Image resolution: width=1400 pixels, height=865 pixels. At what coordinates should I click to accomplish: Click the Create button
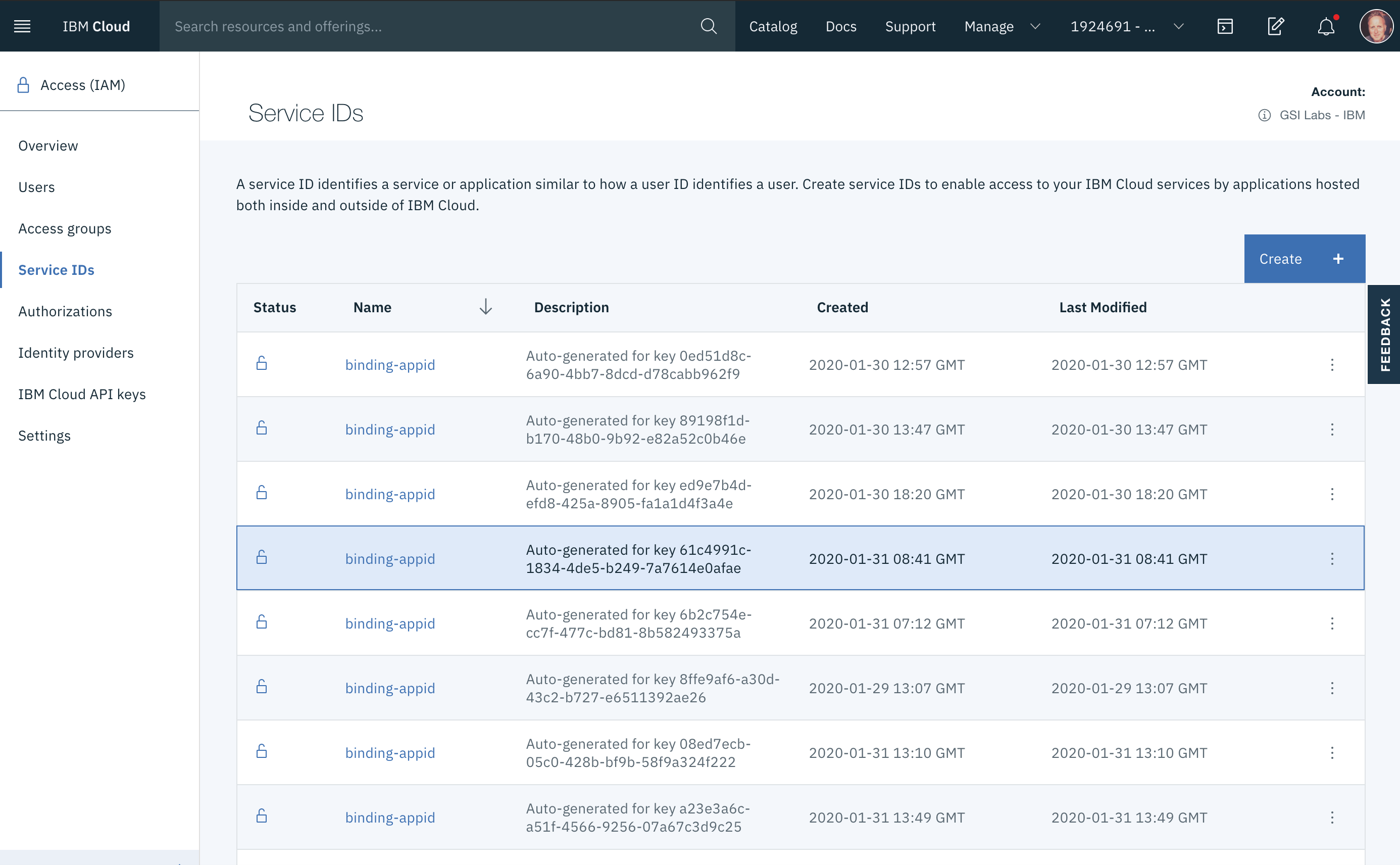1305,258
